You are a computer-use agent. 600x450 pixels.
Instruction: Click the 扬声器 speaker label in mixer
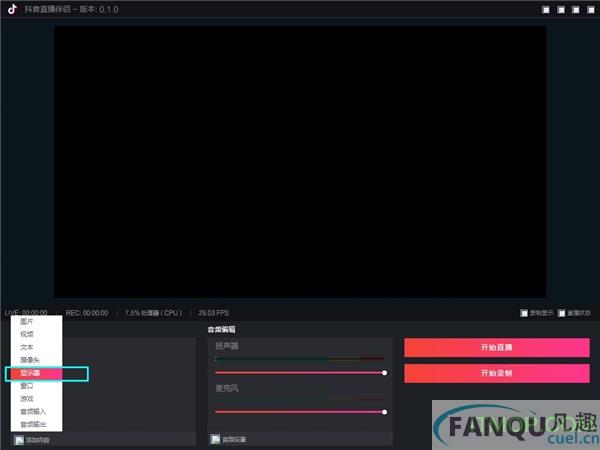[227, 346]
